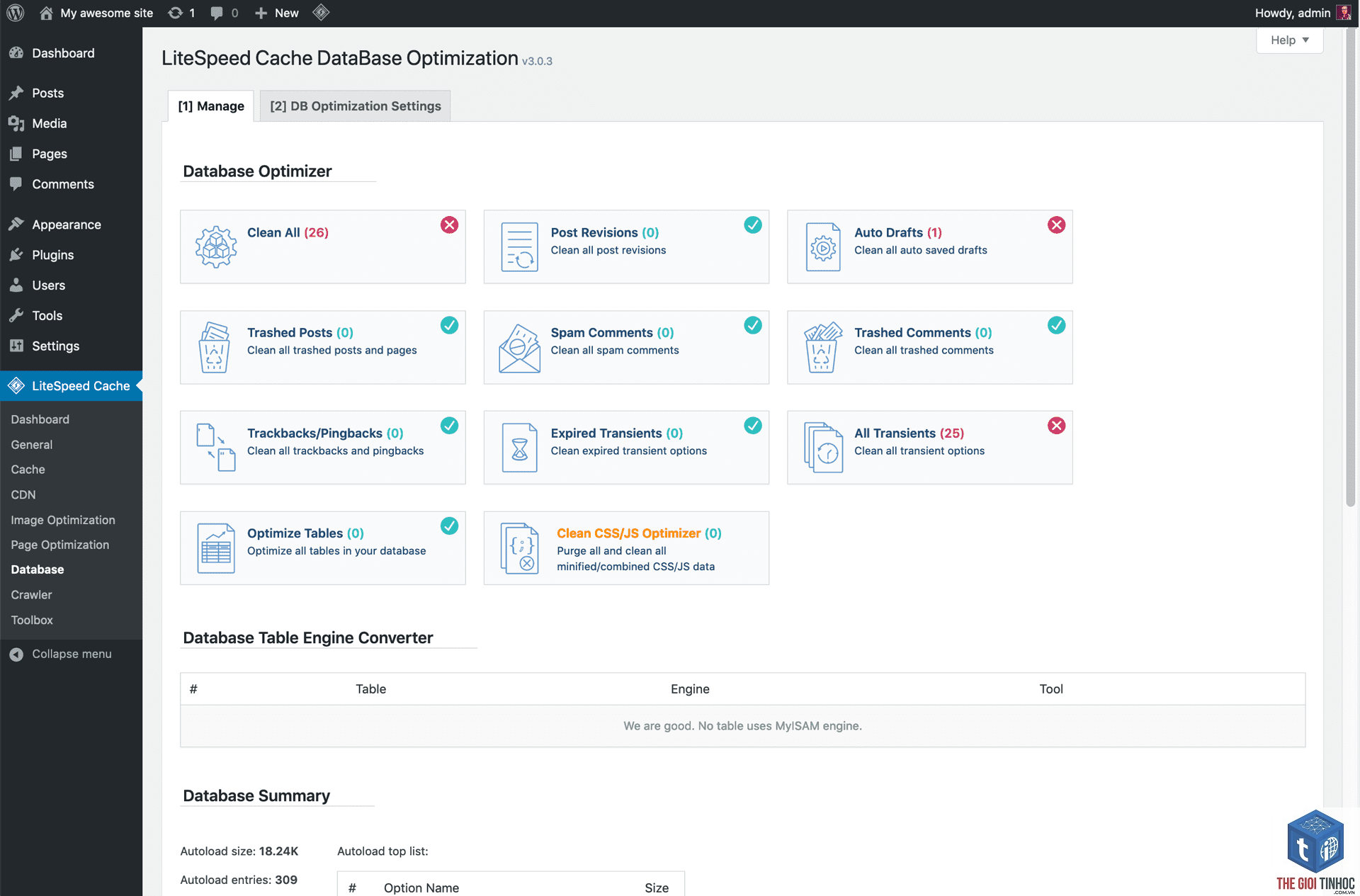Click the green check on Expired Transients

click(753, 426)
